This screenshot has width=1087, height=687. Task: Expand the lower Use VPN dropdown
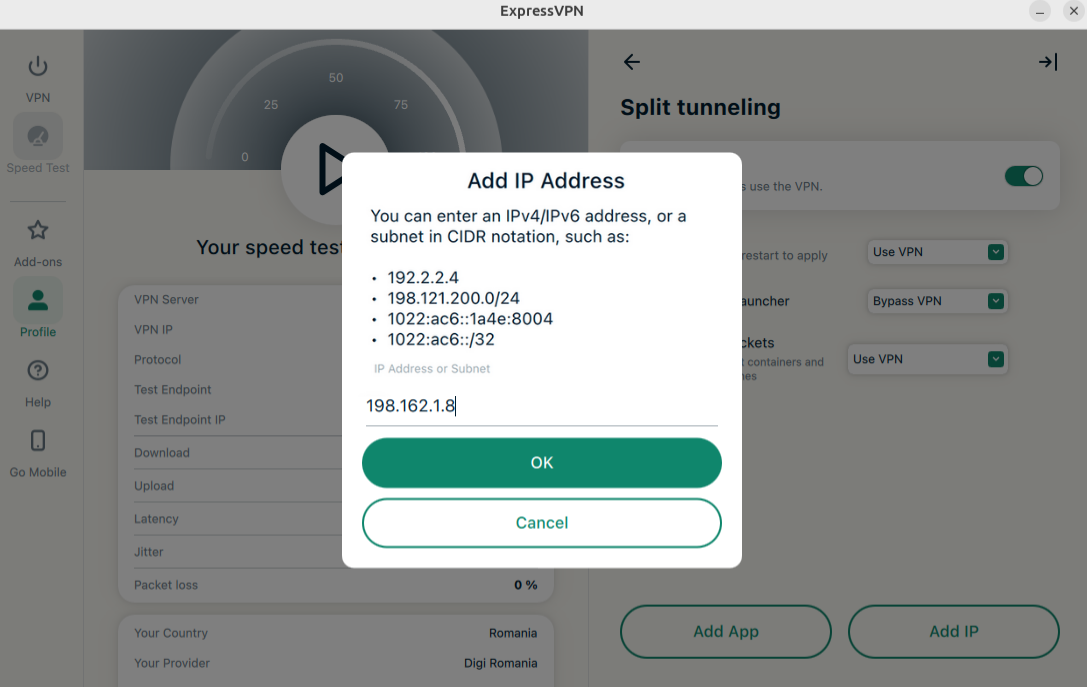[x=927, y=359]
